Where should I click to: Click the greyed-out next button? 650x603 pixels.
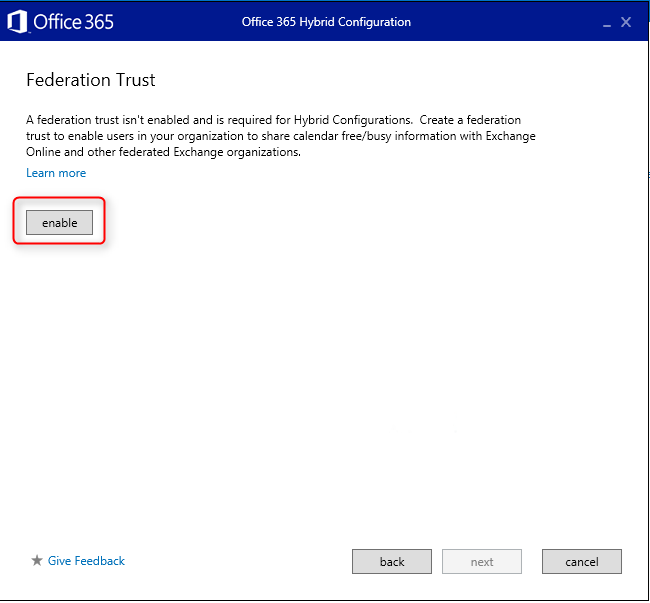point(482,562)
